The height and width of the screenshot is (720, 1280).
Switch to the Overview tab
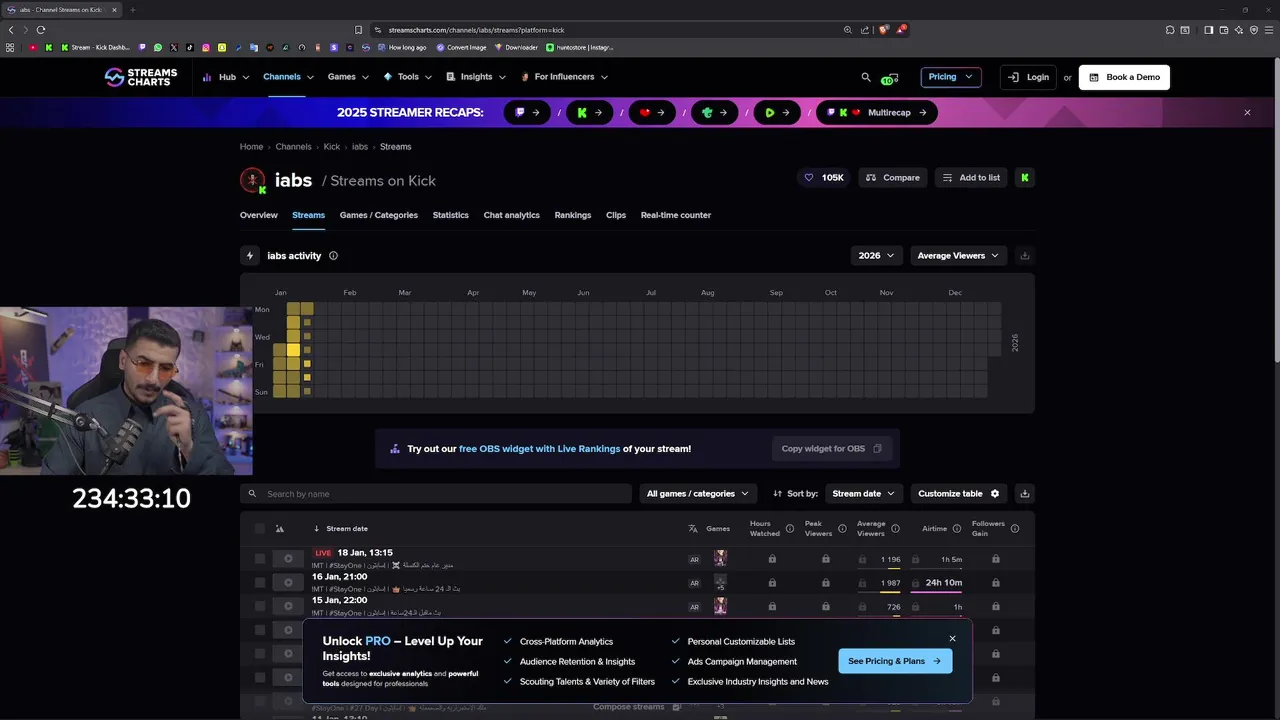(x=259, y=215)
